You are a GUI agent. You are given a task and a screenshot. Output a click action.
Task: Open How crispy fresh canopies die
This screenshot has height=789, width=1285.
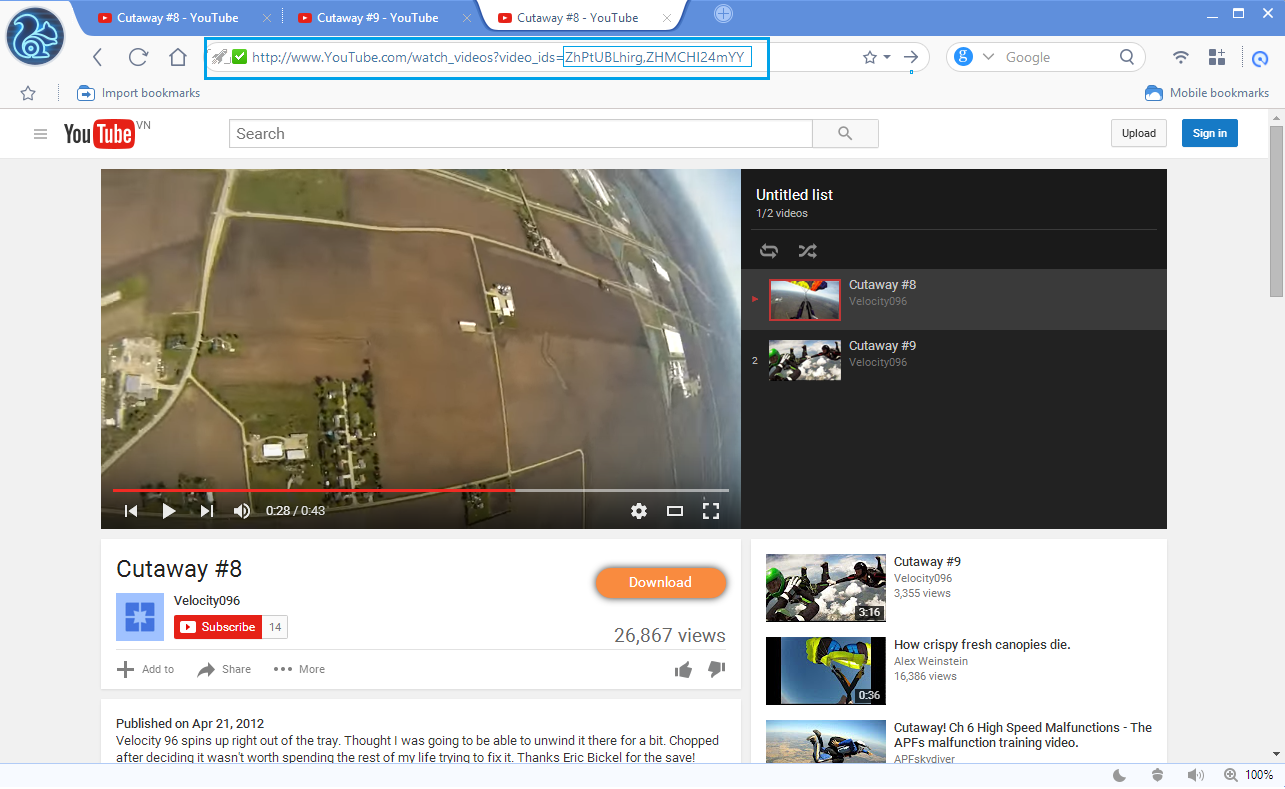click(982, 645)
